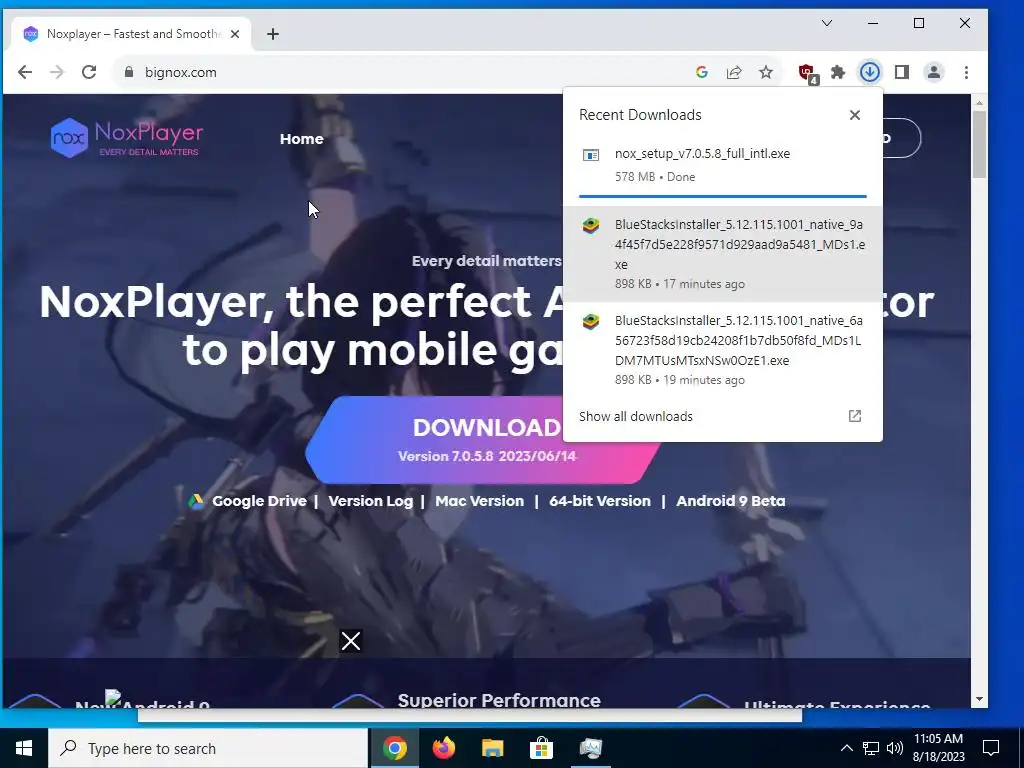Click BlueStacks icon of the 19 minutes ago download
Viewport: 1024px width, 768px height.
591,322
